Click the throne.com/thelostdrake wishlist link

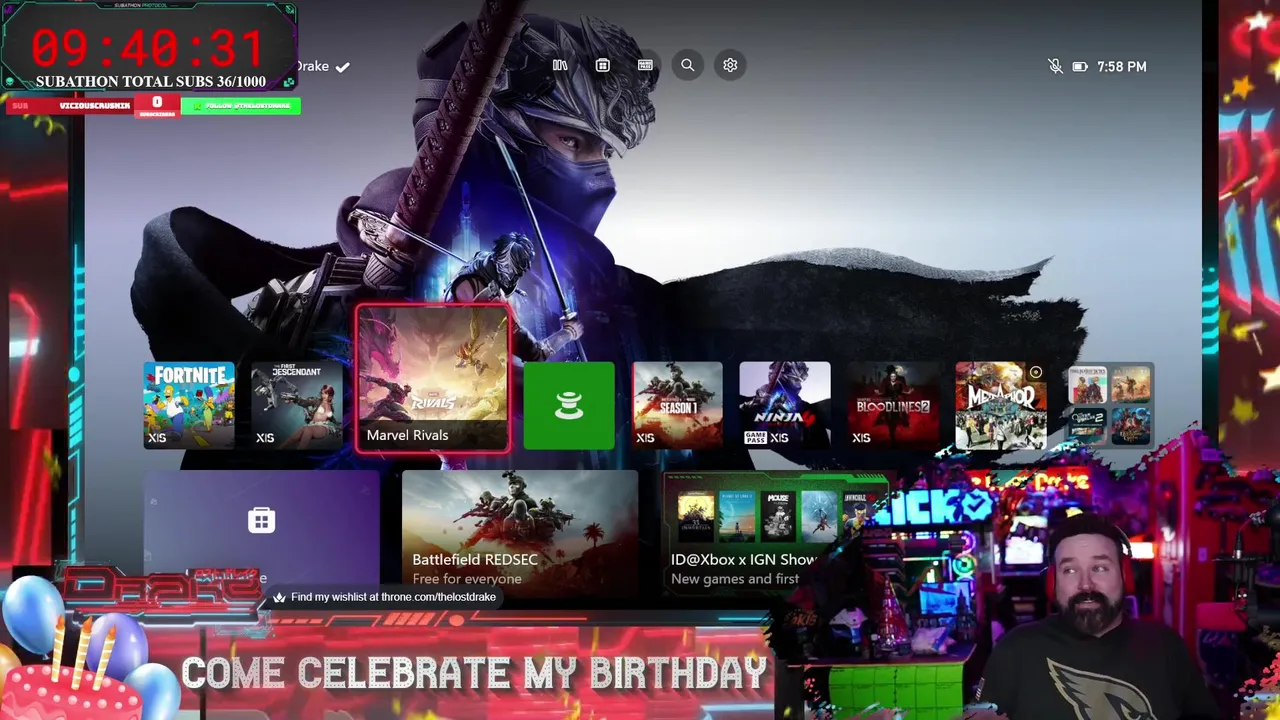click(x=384, y=597)
